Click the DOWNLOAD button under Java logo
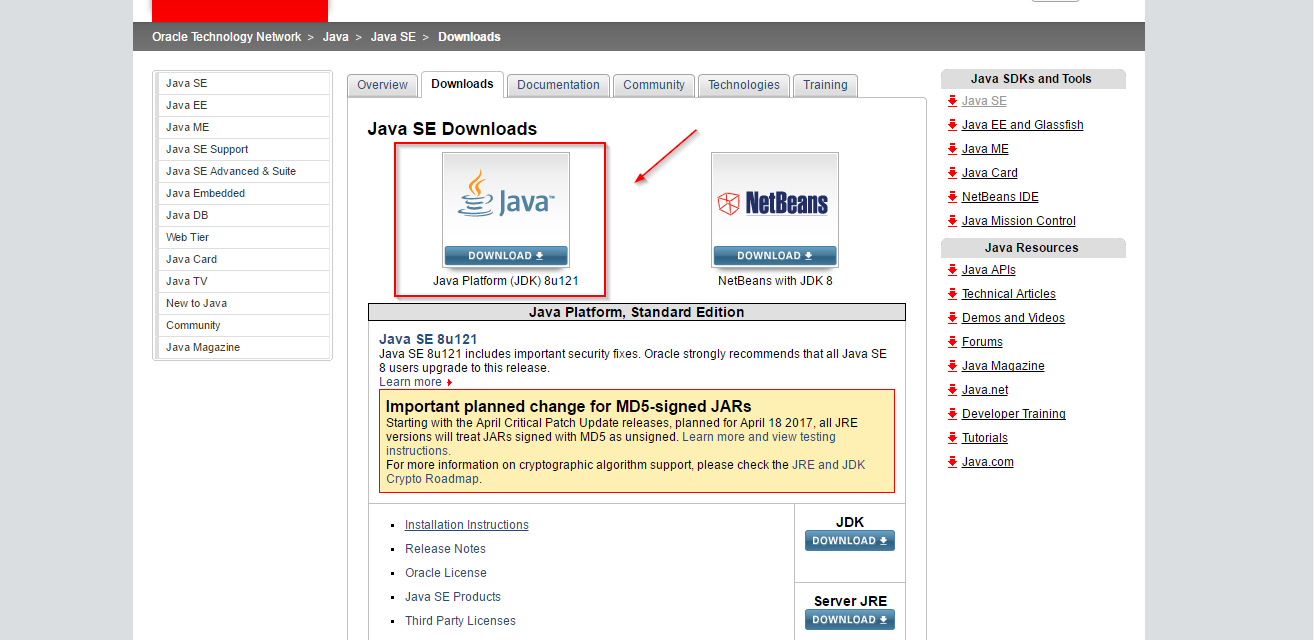The image size is (1314, 640). click(x=506, y=256)
